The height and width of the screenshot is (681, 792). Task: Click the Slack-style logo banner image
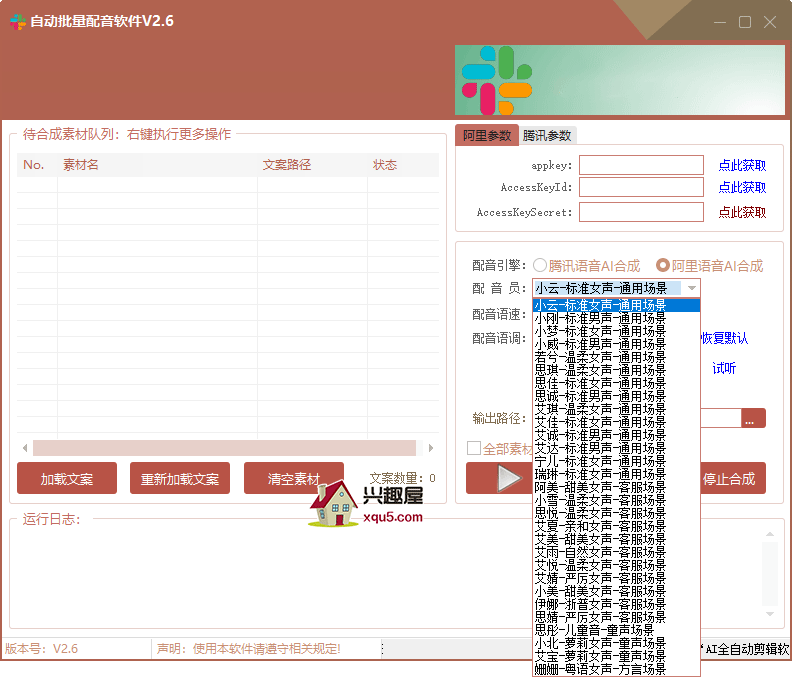tap(620, 80)
